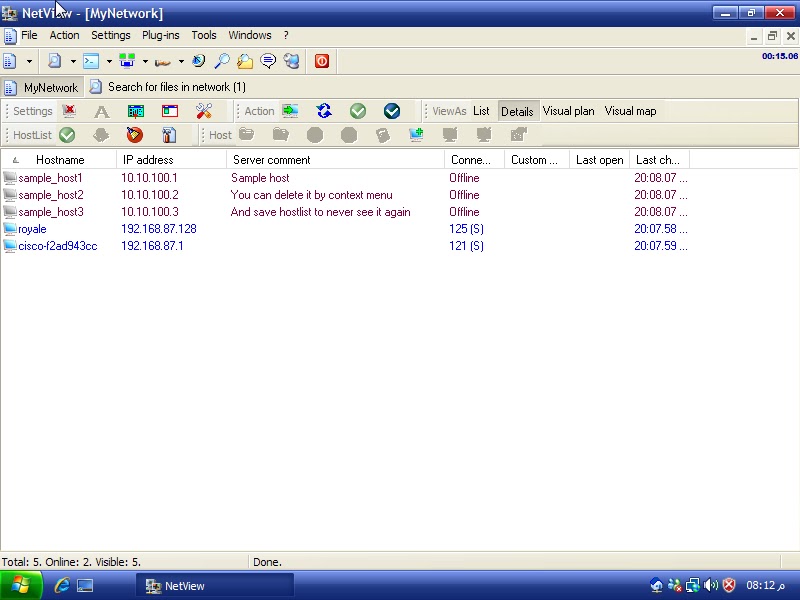Open the Tools options with wrench icon
Screen dimensions: 800x600
click(204, 111)
